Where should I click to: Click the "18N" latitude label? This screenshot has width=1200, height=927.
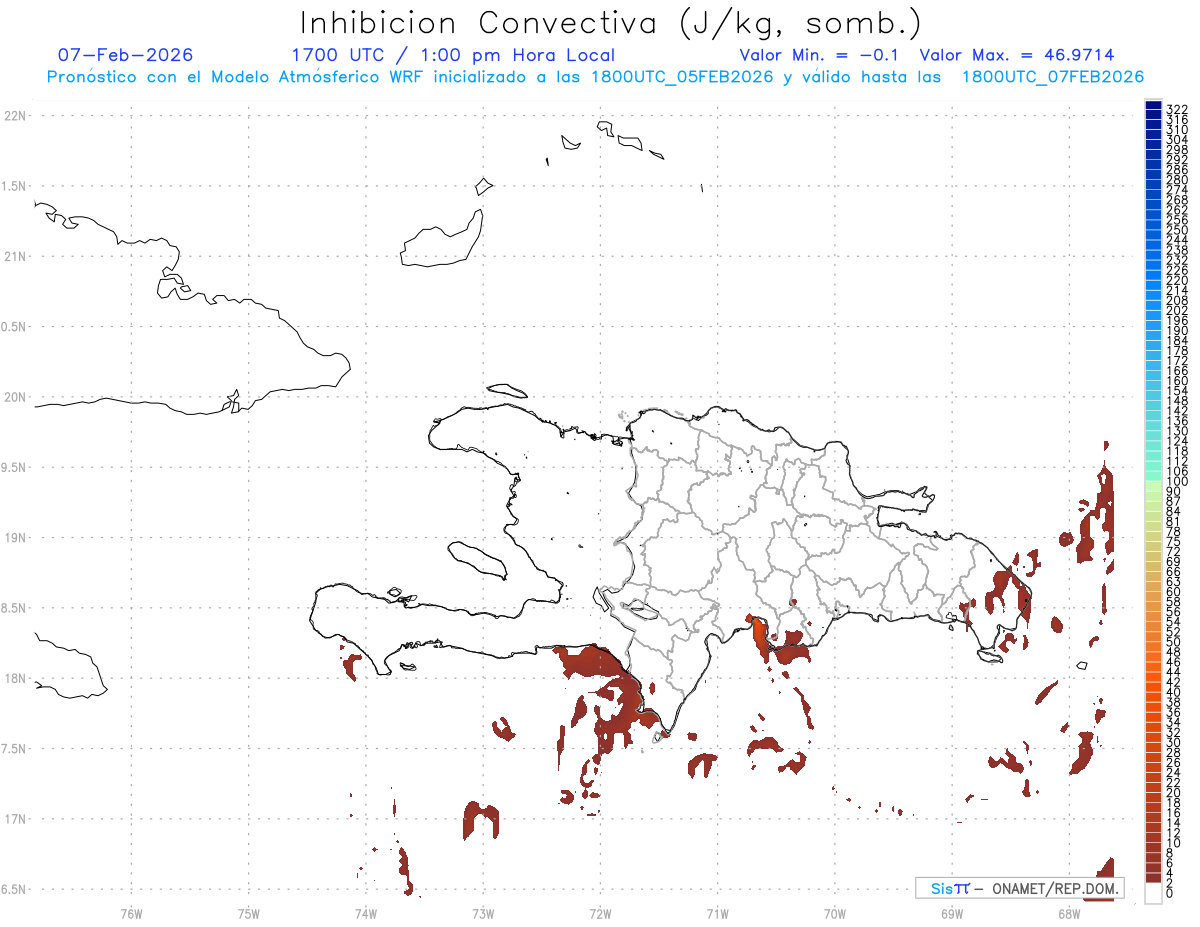15,678
